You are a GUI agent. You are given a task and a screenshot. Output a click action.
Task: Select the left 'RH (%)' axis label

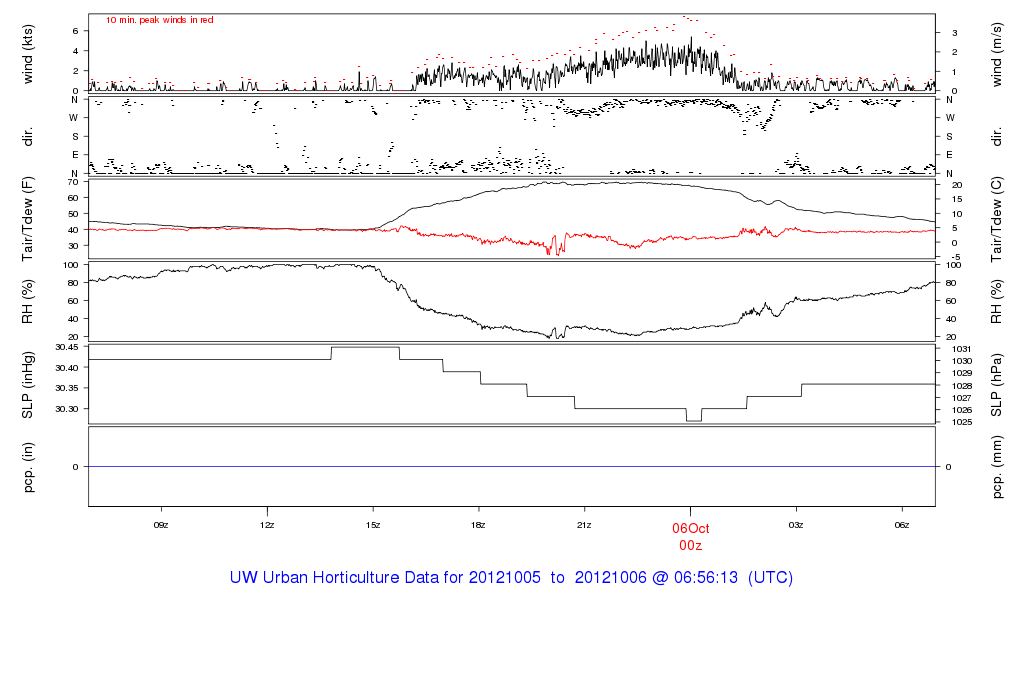[27, 302]
